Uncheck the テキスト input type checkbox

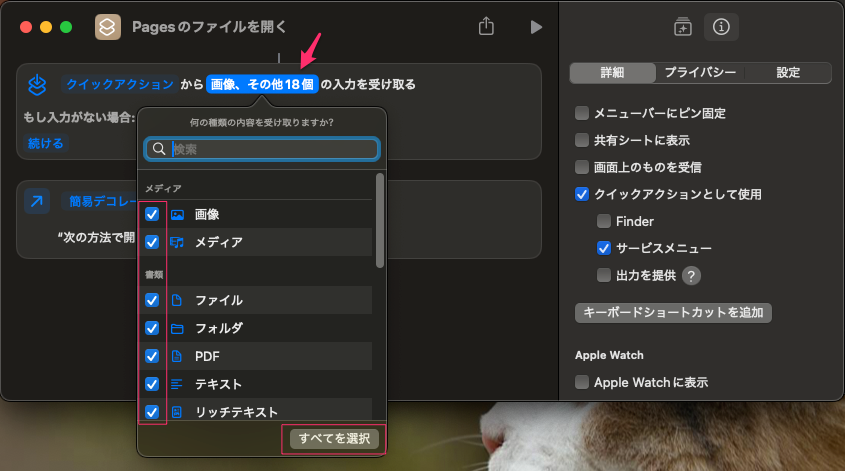click(152, 384)
